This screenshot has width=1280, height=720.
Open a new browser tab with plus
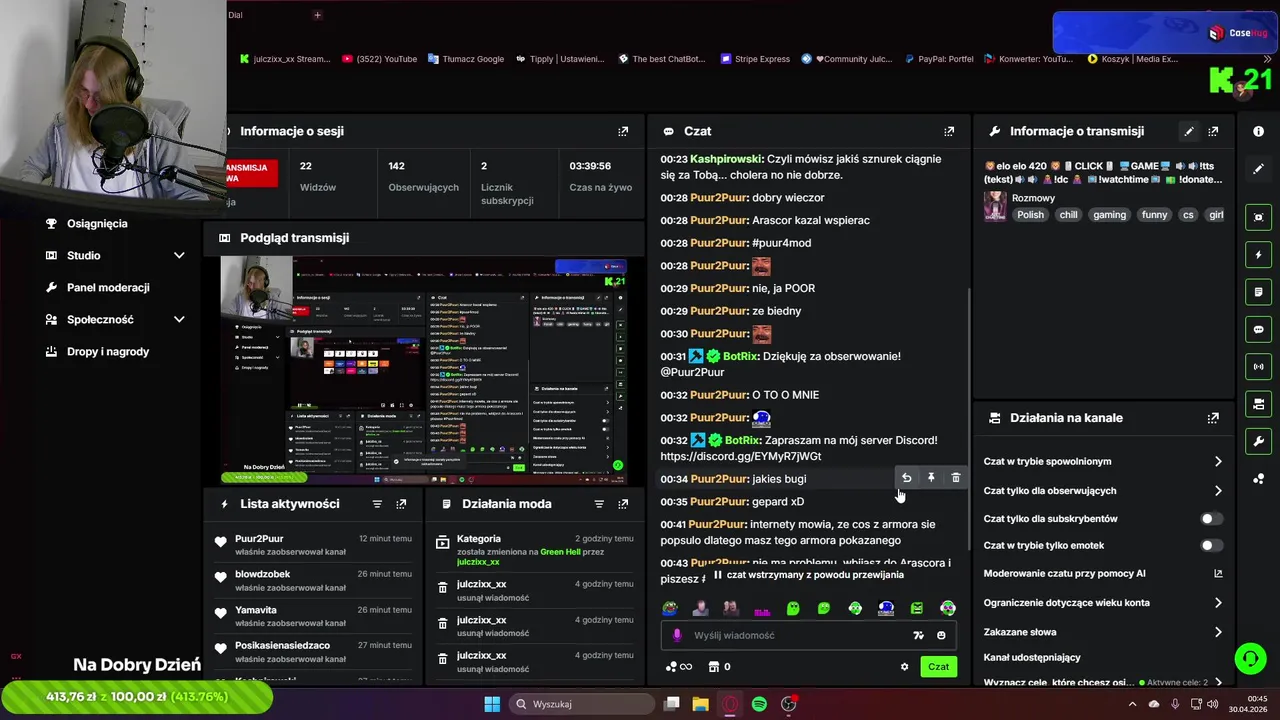tap(317, 15)
